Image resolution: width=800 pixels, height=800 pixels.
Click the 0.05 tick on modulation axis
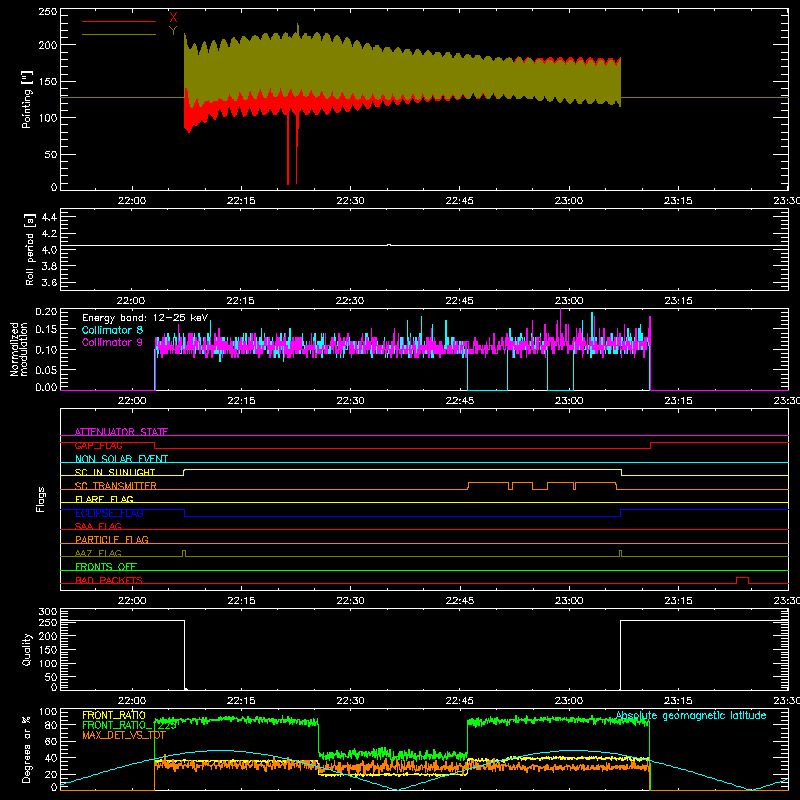46,369
